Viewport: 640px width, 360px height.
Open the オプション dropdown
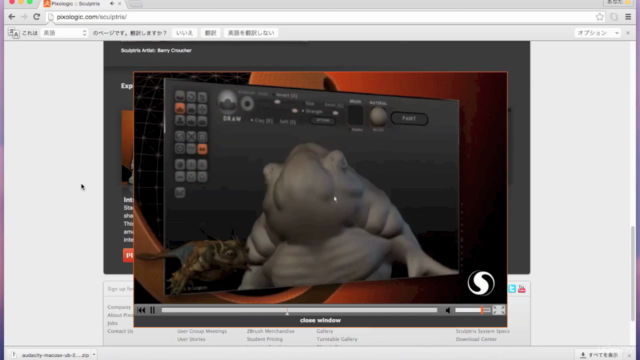(598, 33)
